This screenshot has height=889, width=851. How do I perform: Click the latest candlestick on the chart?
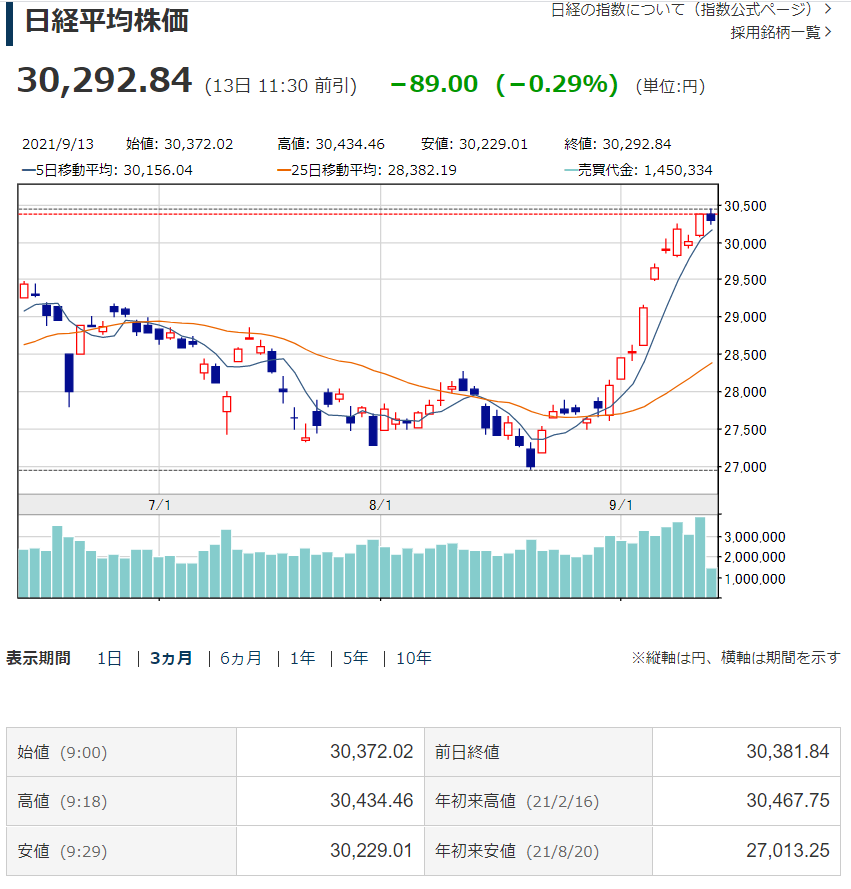click(710, 217)
